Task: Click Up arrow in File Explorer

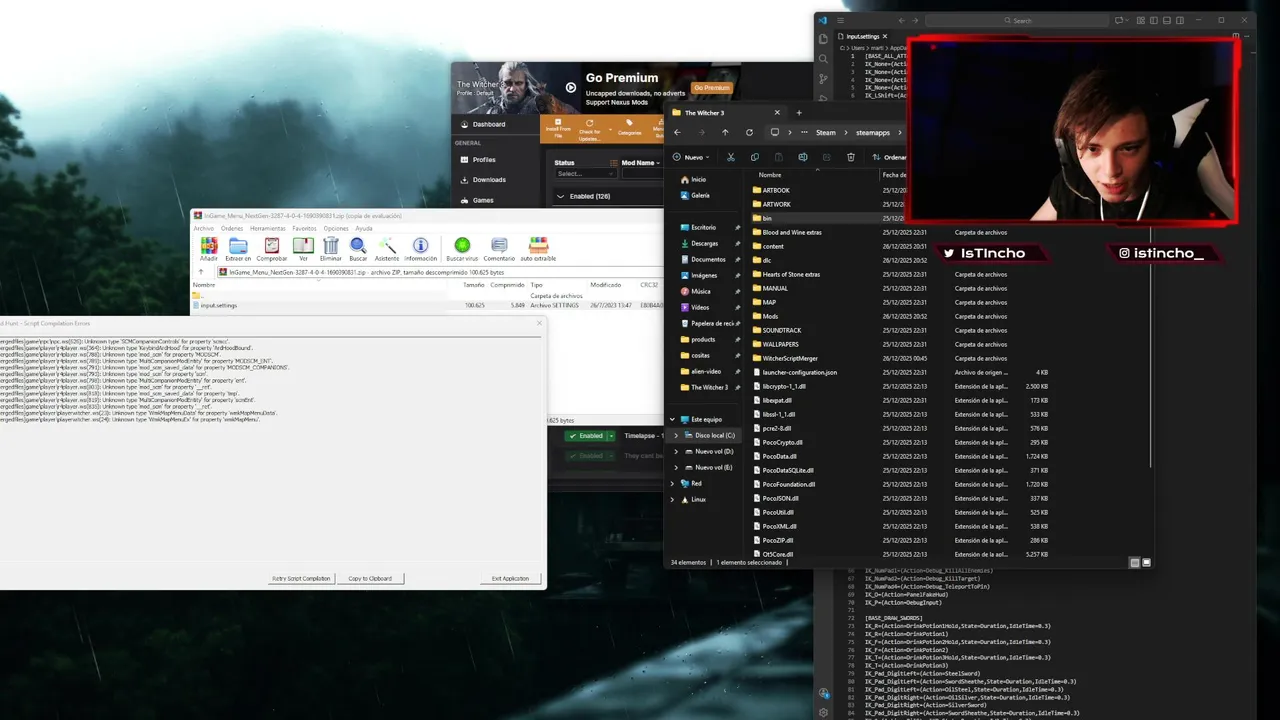Action: (725, 132)
